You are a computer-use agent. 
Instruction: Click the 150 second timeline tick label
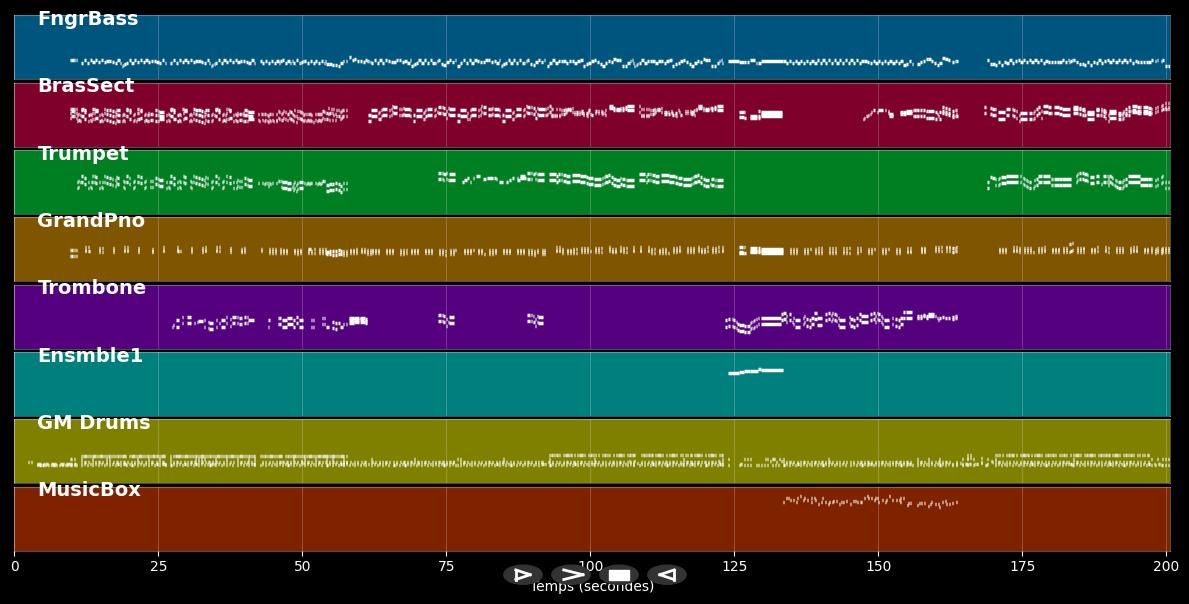click(x=878, y=567)
